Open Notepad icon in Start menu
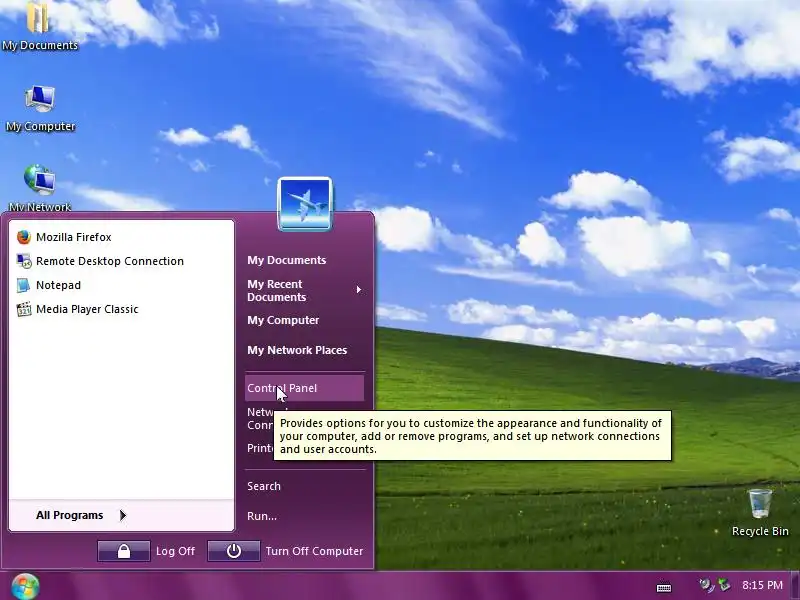The width and height of the screenshot is (800, 600). 23,285
